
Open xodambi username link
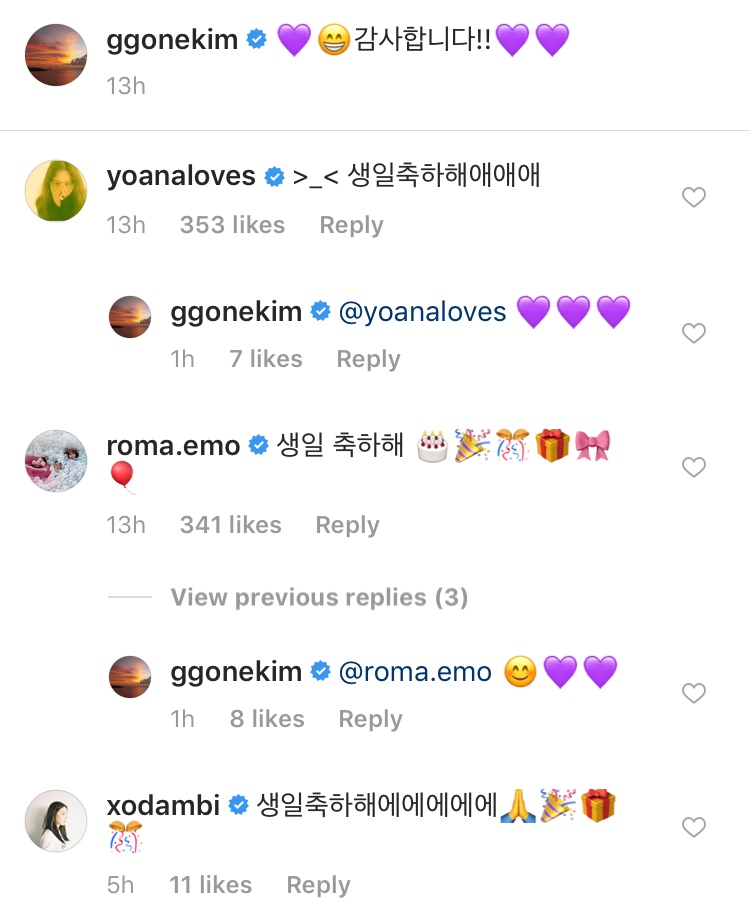[163, 805]
